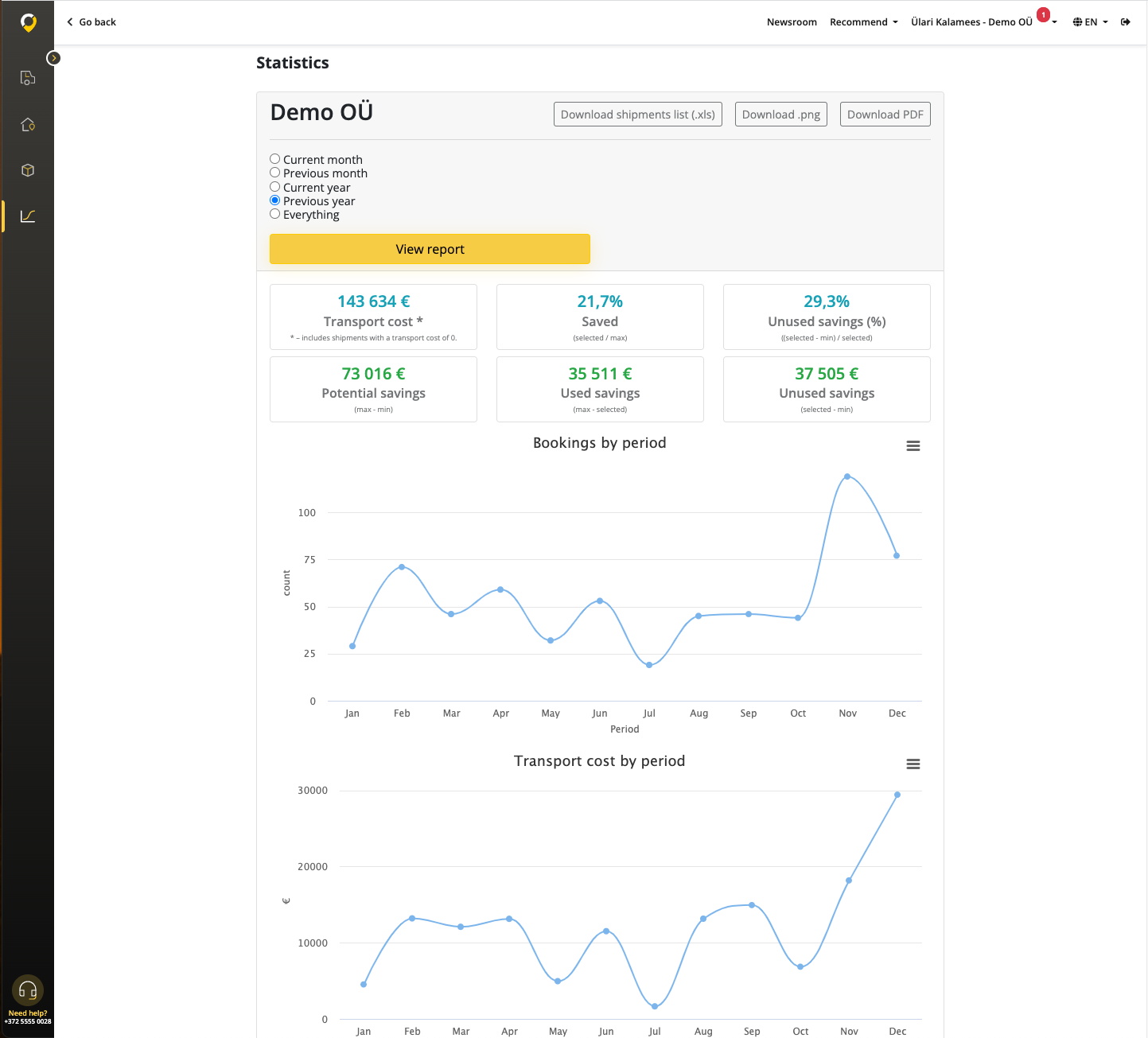Open Transport cost chart hamburger menu
This screenshot has width=1148, height=1038.
tap(913, 764)
